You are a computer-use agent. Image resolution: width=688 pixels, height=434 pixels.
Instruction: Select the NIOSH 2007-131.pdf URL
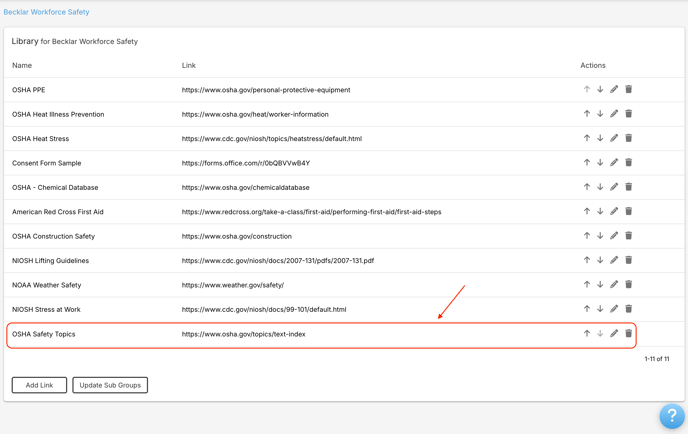(x=278, y=261)
